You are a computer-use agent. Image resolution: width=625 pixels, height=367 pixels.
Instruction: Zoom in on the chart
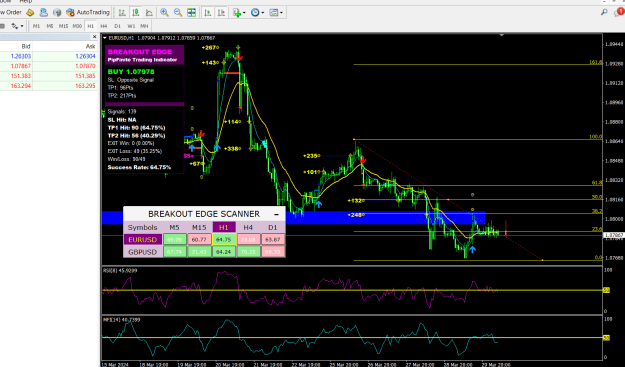tap(164, 13)
